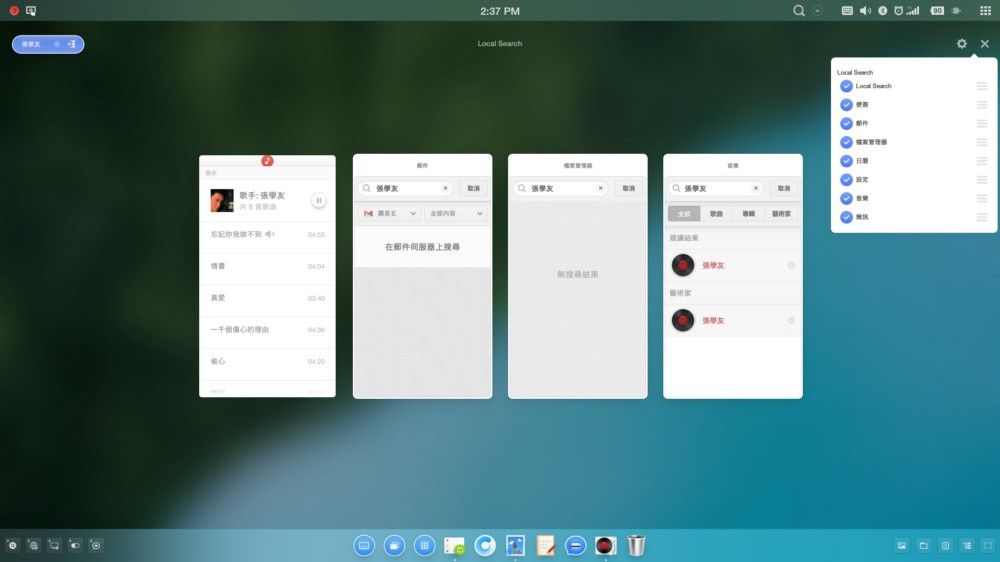Click 在郵件伺服器上搜尋 to search mail server
Image resolution: width=1000 pixels, height=562 pixels.
(422, 246)
